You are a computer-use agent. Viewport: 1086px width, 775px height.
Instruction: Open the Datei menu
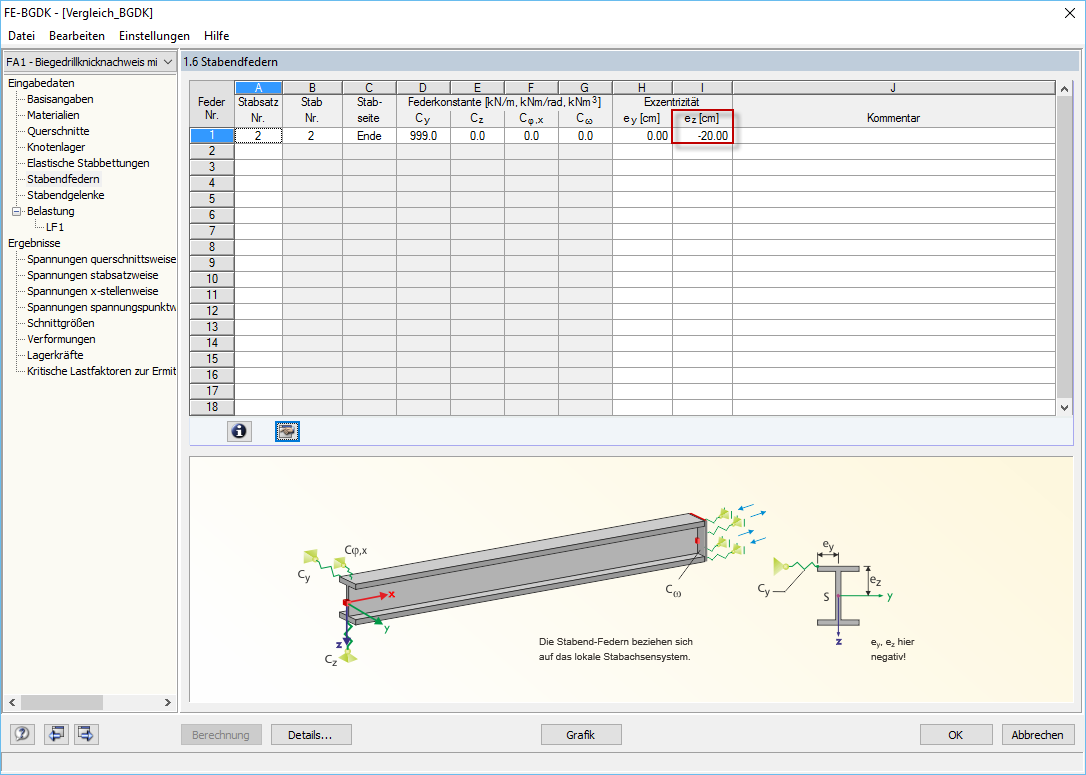21,36
